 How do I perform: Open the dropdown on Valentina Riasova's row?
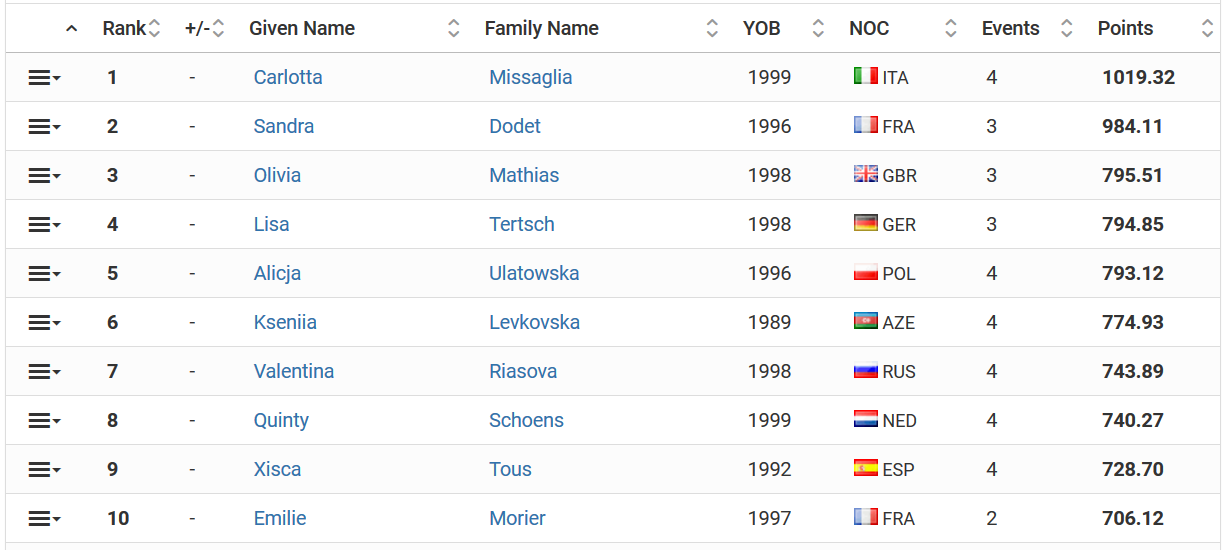click(x=44, y=372)
